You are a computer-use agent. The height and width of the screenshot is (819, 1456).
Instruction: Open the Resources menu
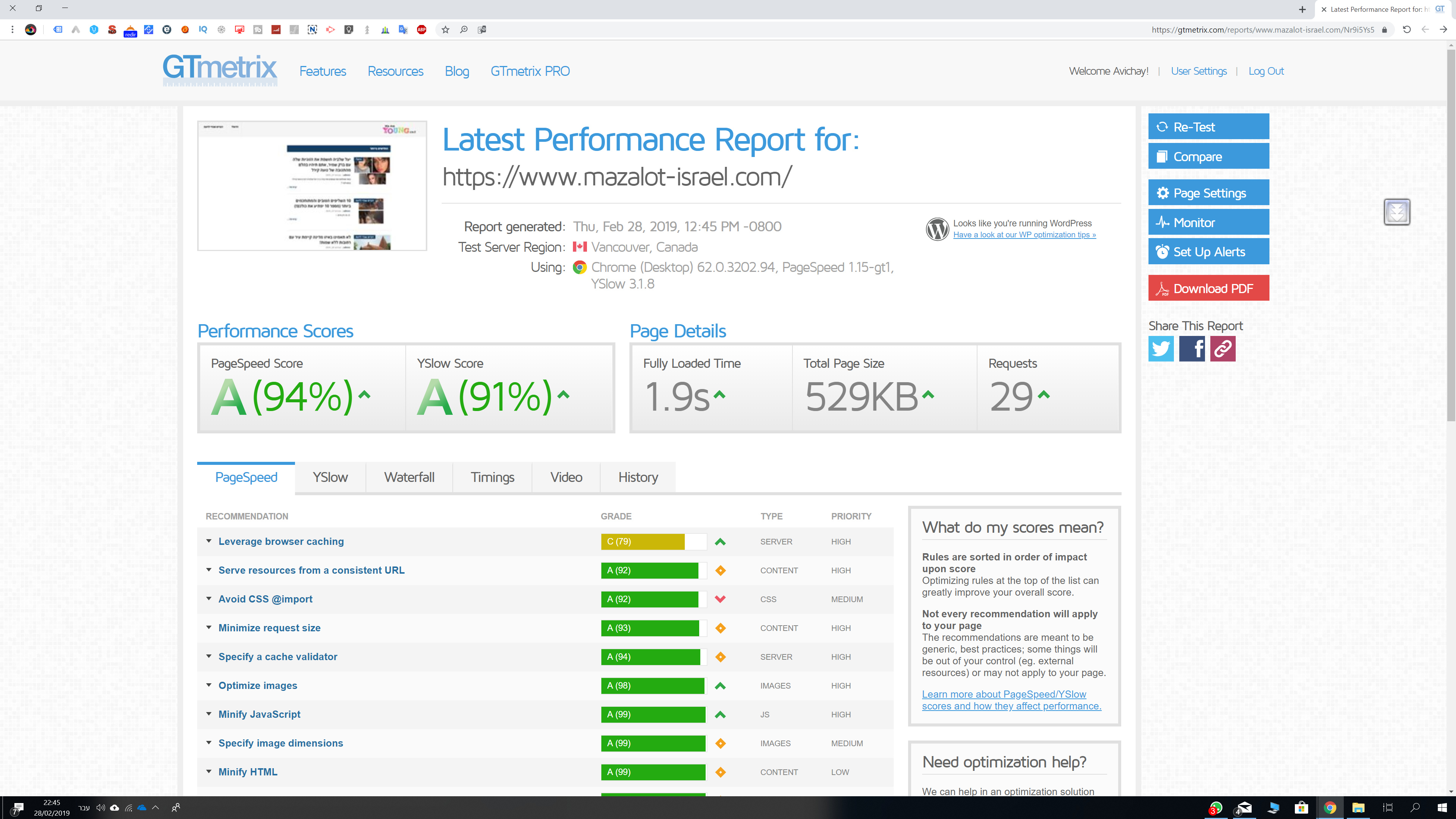395,71
